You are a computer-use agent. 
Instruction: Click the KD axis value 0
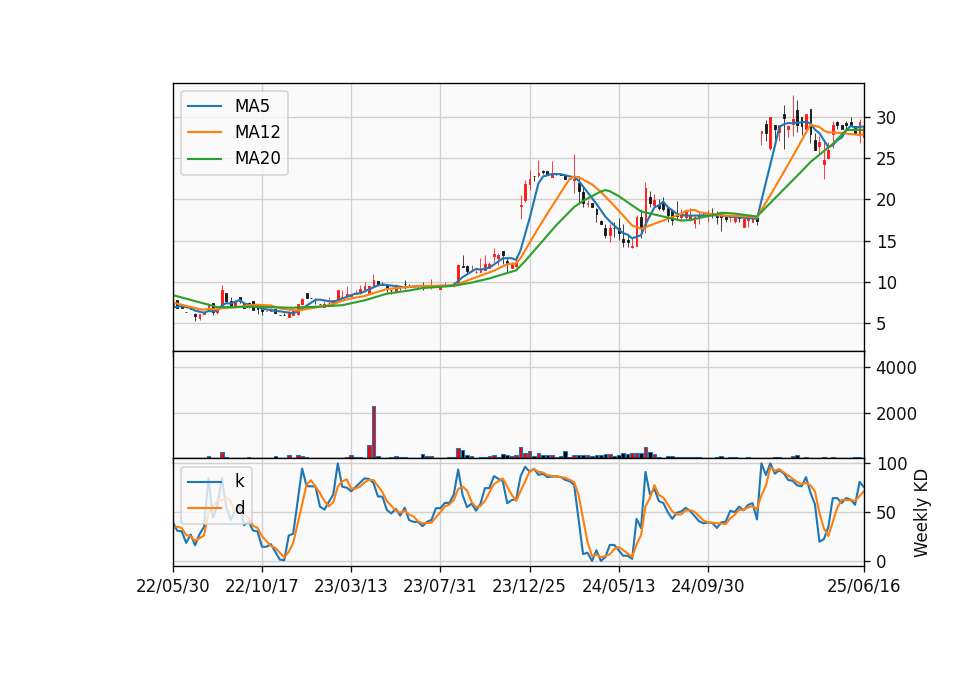tap(881, 561)
